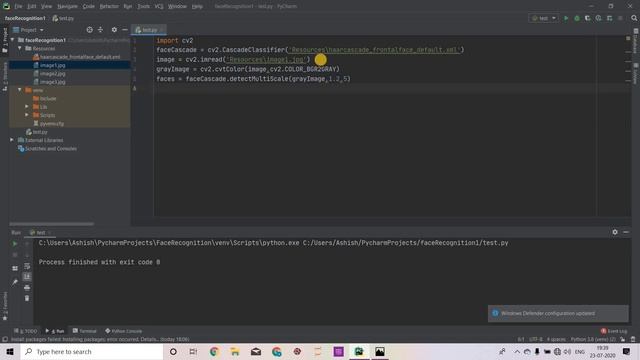Viewport: 640px width, 360px height.
Task: Click the locate file target icon in Project panel
Action: pyautogui.click(x=89, y=30)
